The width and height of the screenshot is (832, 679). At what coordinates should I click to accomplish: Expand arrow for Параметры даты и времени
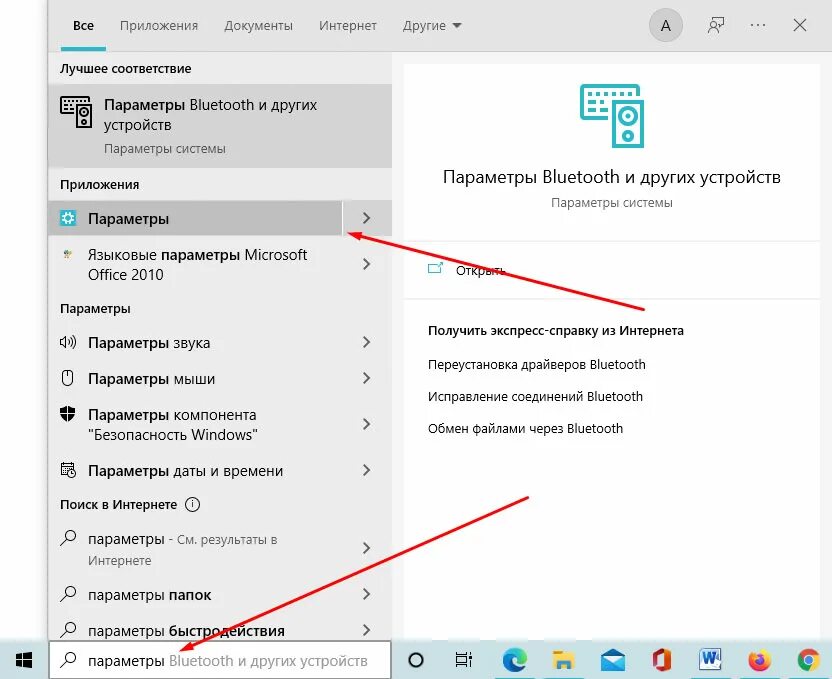tap(367, 470)
